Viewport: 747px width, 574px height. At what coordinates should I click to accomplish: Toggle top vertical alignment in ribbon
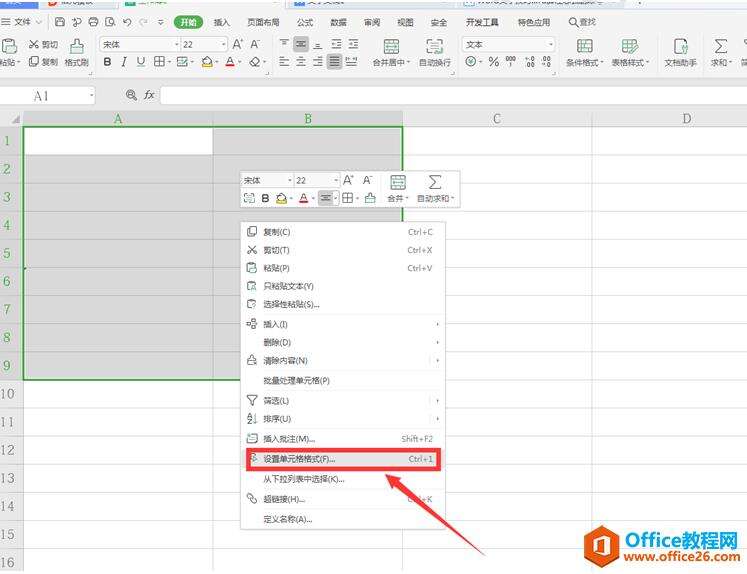[284, 44]
